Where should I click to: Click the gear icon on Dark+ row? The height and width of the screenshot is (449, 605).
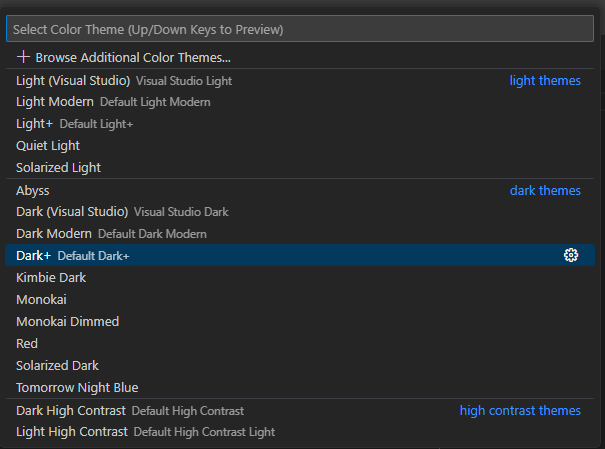click(x=571, y=255)
